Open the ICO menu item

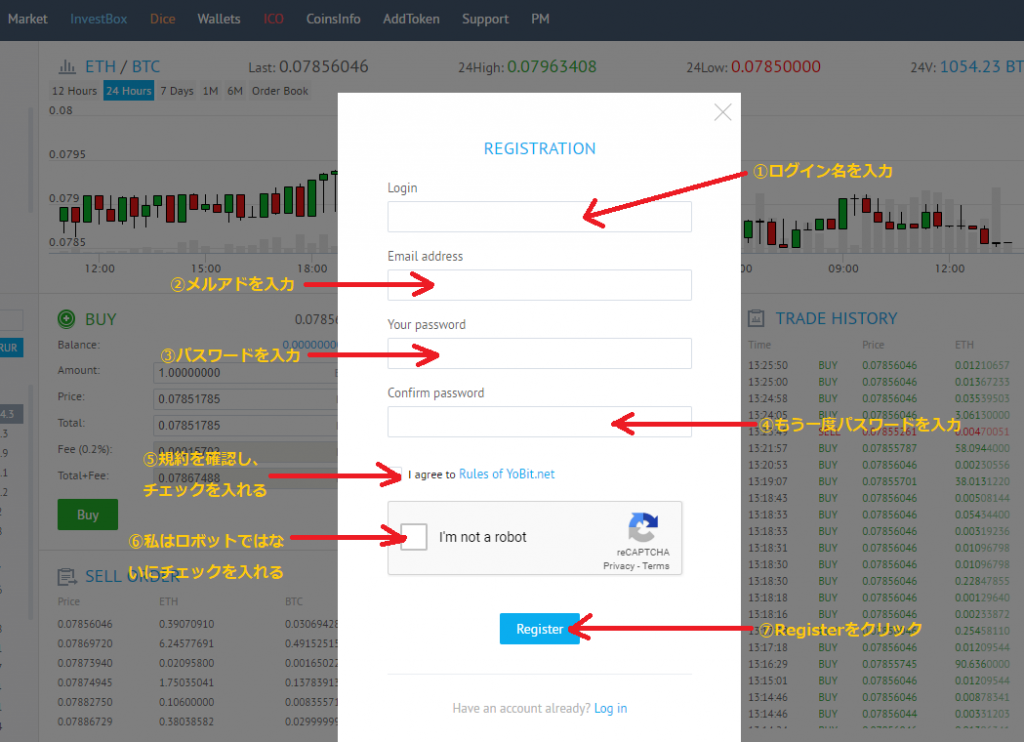pos(273,19)
